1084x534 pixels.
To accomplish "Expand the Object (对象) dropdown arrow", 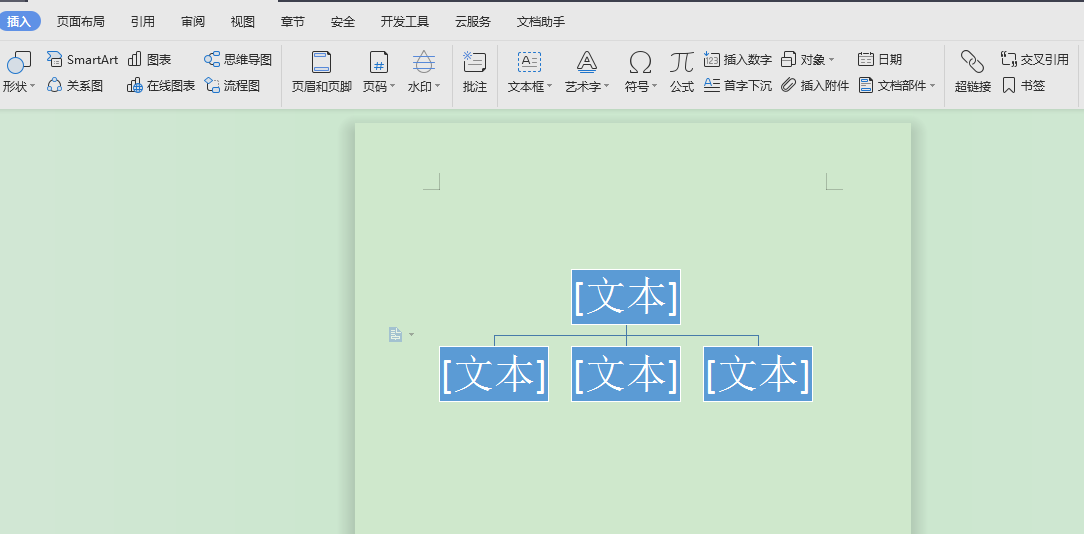I will tap(831, 60).
